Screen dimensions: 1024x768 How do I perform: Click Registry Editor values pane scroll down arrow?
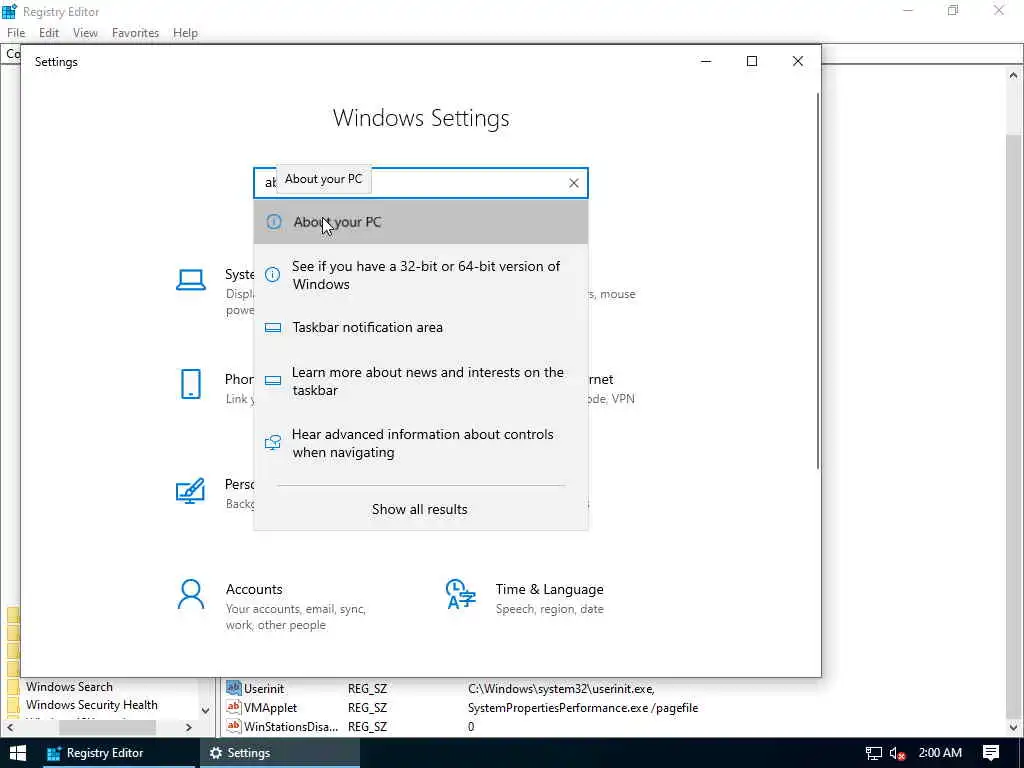pos(1013,727)
